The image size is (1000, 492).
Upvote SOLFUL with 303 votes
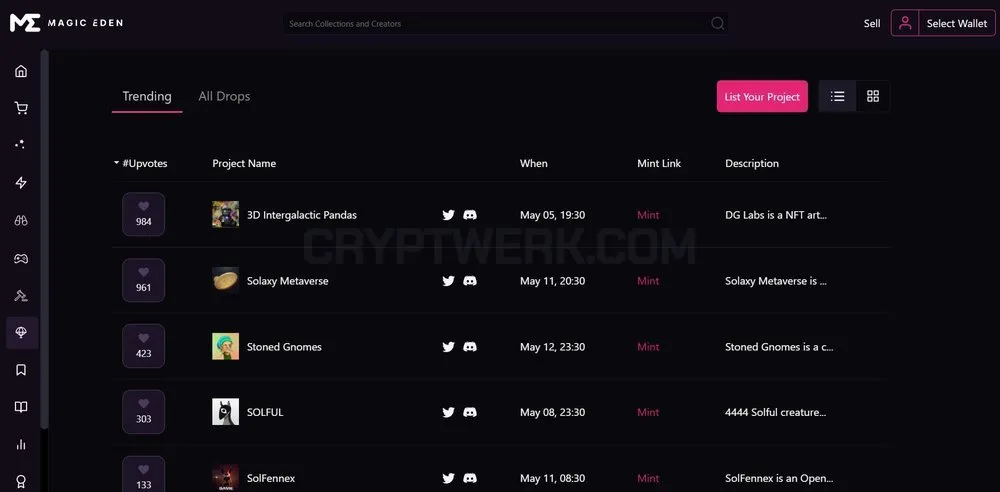coord(143,412)
